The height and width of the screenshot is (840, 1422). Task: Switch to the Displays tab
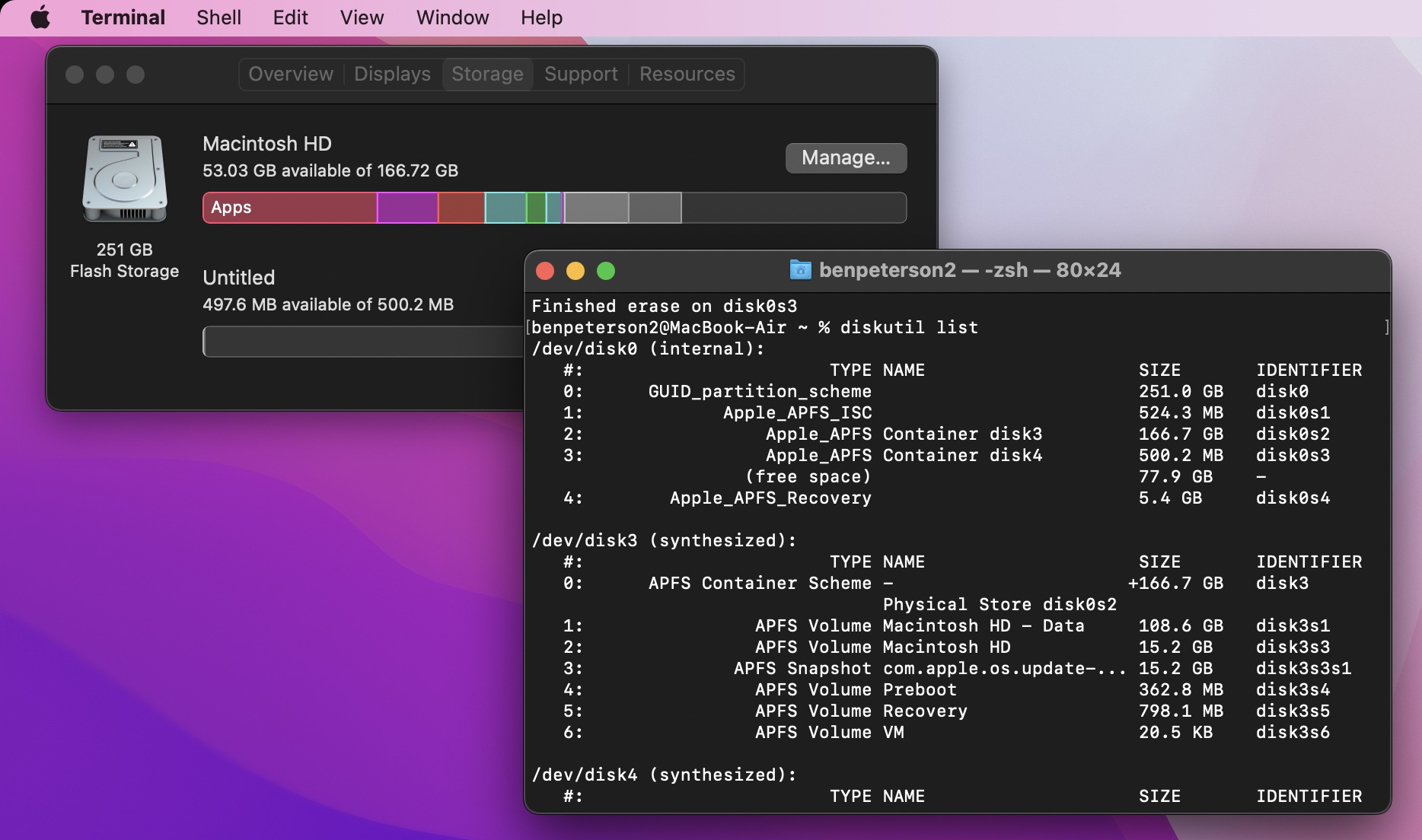point(391,74)
